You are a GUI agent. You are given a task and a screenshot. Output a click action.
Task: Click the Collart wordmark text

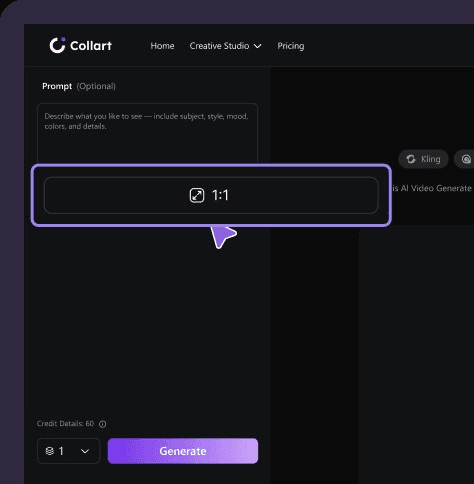pyautogui.click(x=91, y=46)
